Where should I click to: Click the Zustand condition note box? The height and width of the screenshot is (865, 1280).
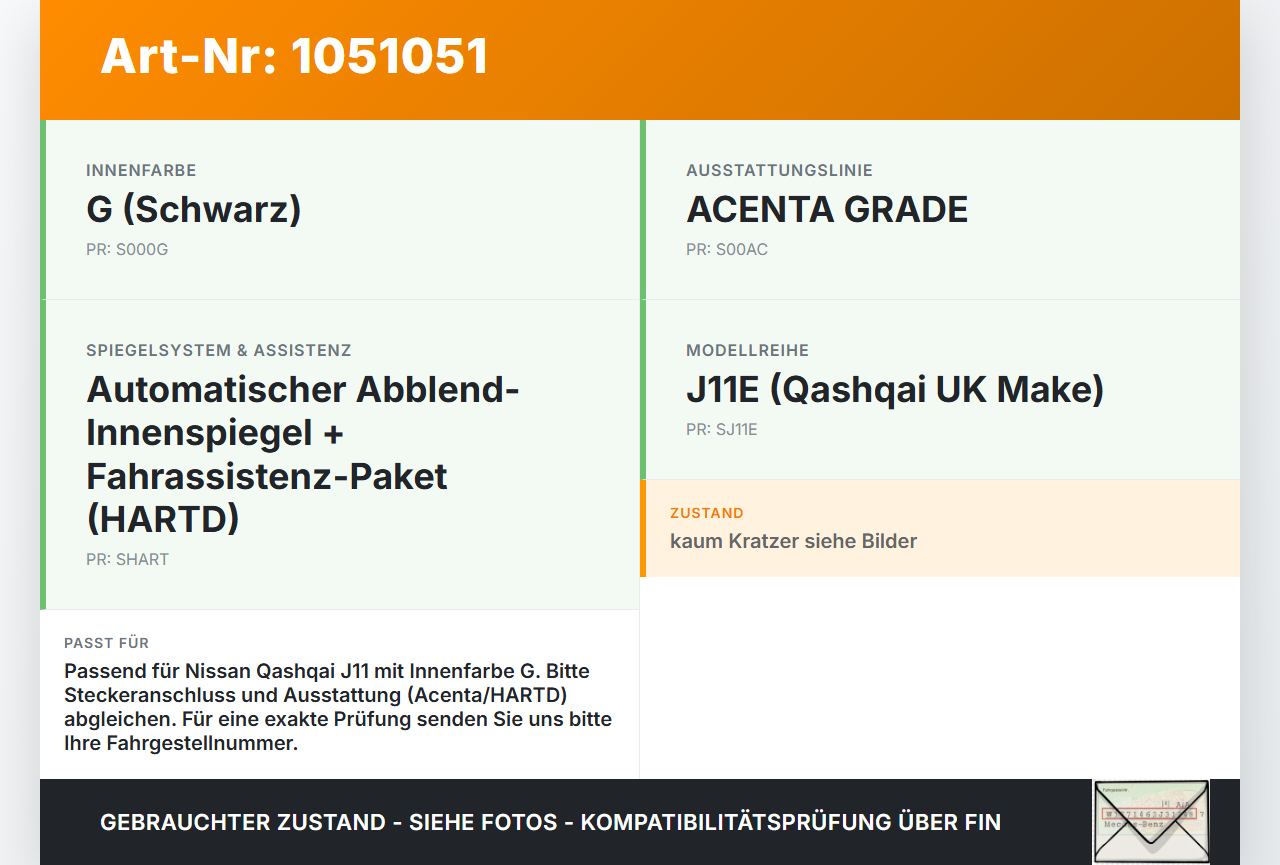coord(940,528)
